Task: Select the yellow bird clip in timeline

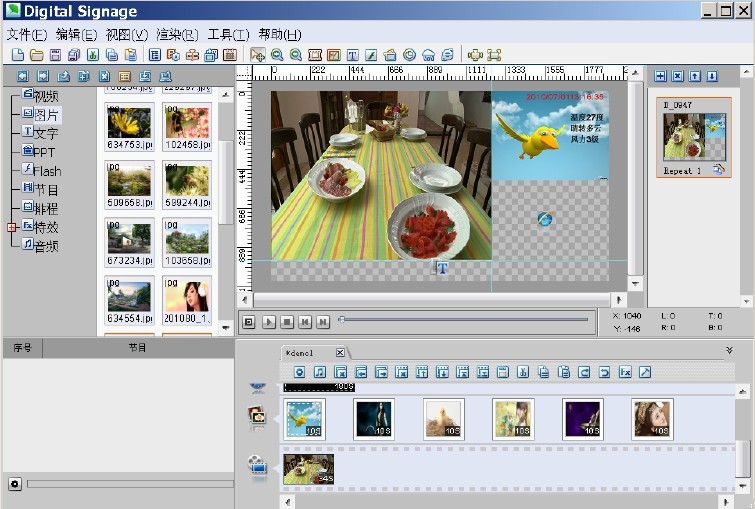Action: pyautogui.click(x=304, y=419)
